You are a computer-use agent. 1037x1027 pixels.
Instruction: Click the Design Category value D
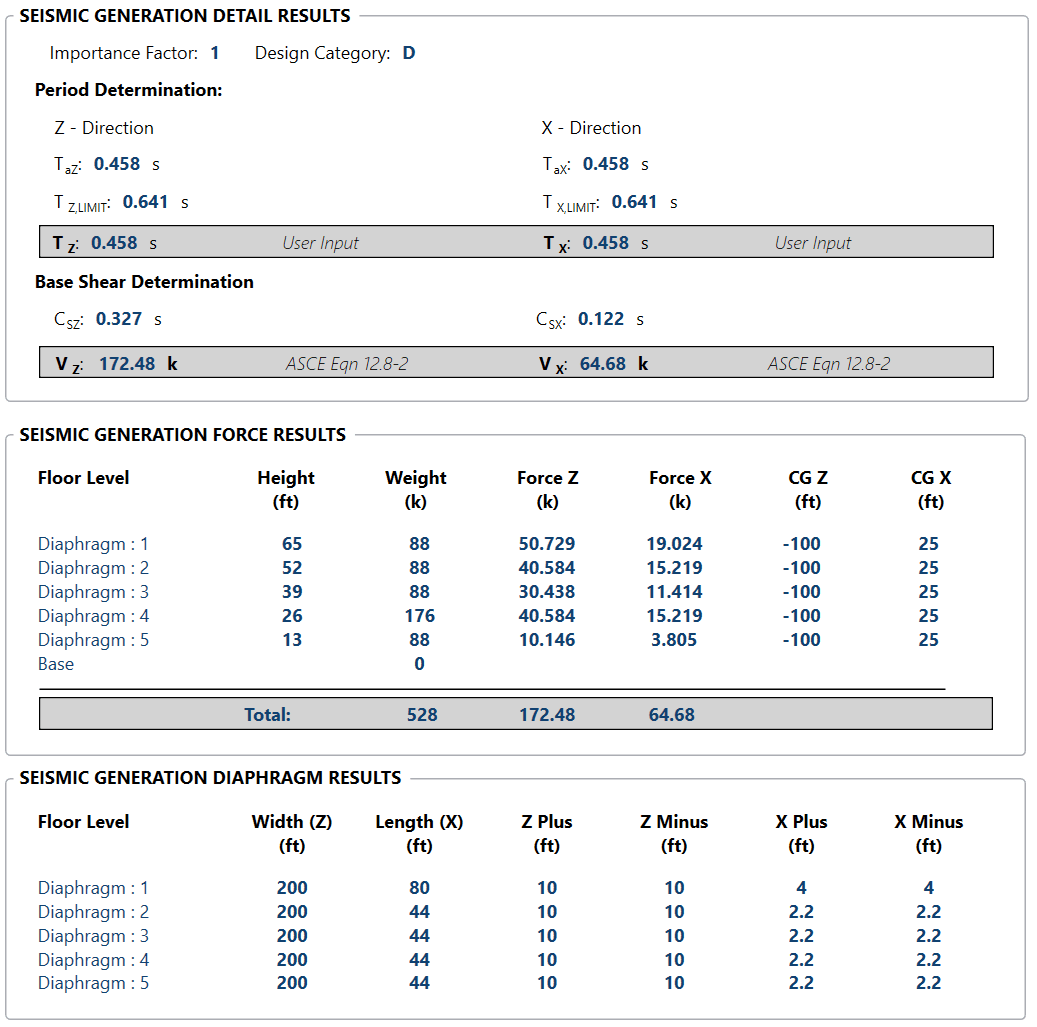coord(409,53)
